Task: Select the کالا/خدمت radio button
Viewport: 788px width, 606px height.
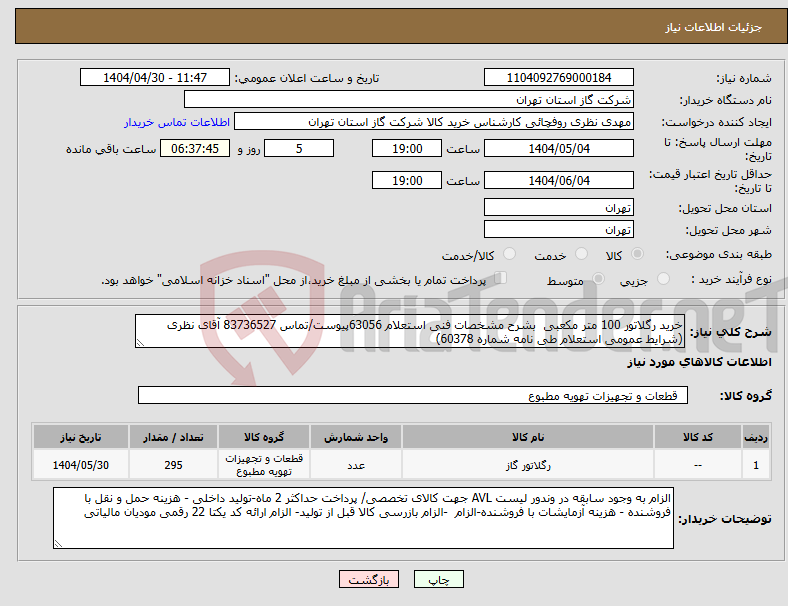Action: coord(510,254)
